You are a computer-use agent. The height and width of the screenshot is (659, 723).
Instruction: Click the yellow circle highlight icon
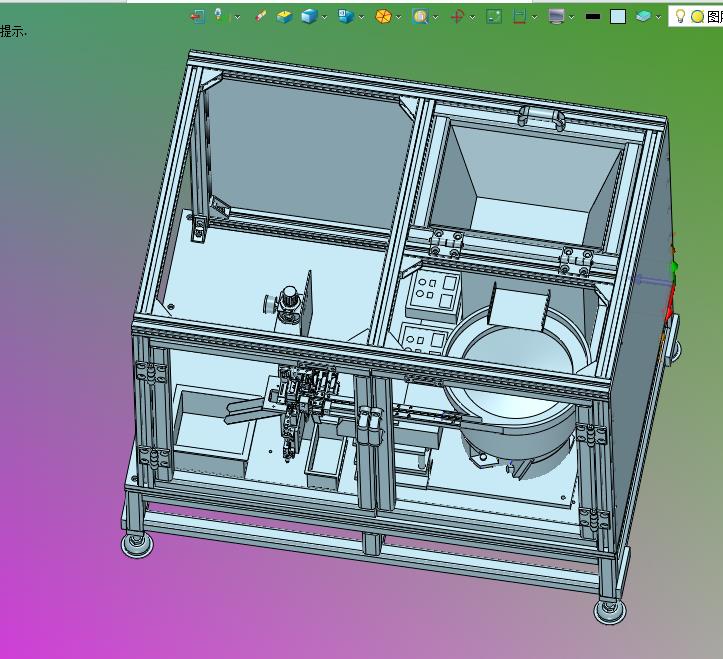[x=697, y=17]
